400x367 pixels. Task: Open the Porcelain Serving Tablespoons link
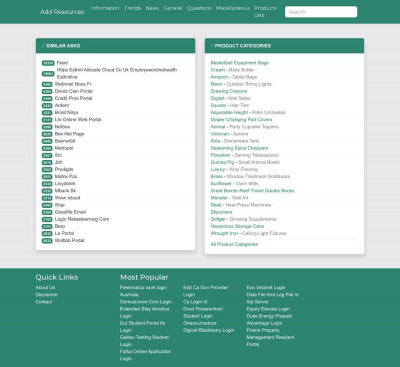pos(244,155)
